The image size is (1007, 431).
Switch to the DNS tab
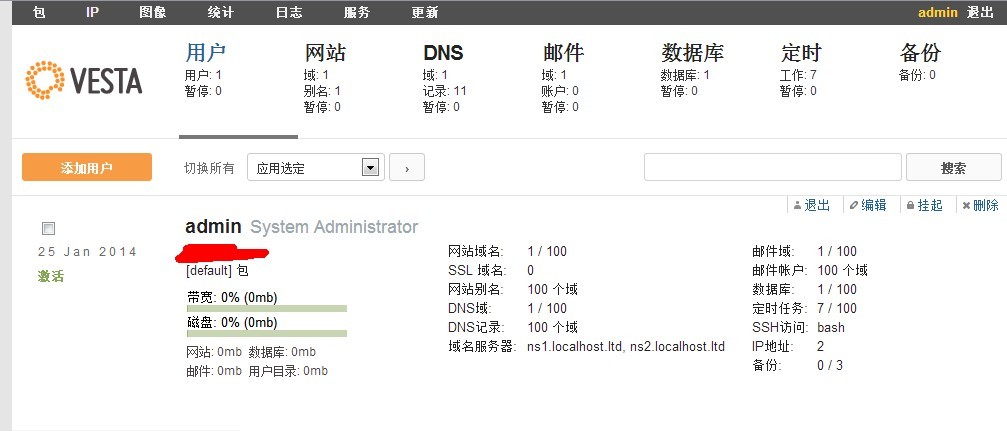tap(443, 53)
